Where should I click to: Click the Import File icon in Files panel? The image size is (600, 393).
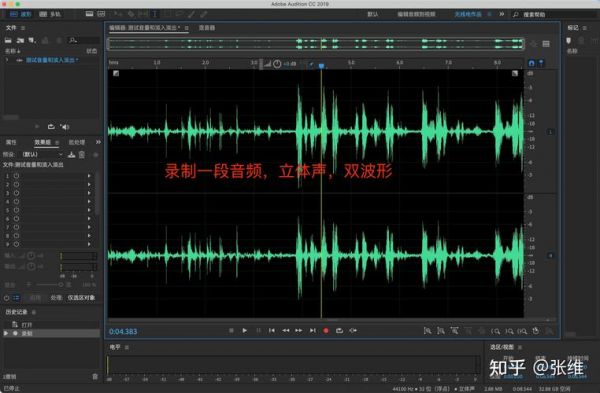click(20, 40)
